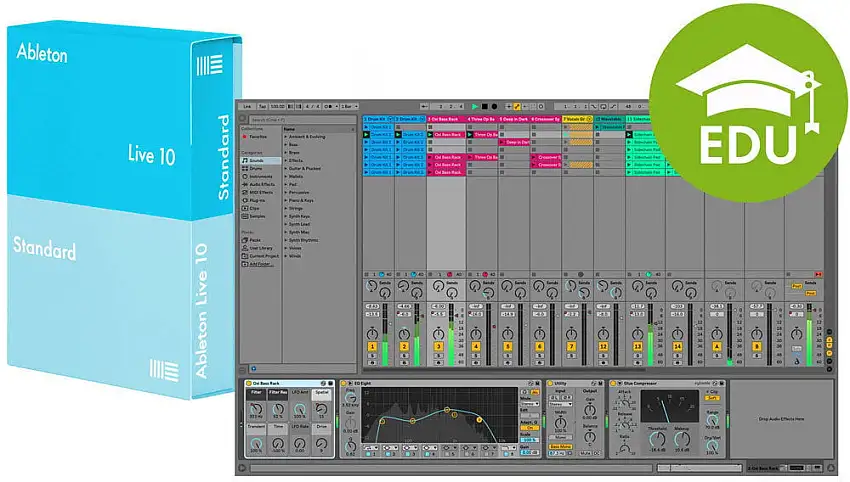Select the Audio Effects browser category

[x=261, y=184]
